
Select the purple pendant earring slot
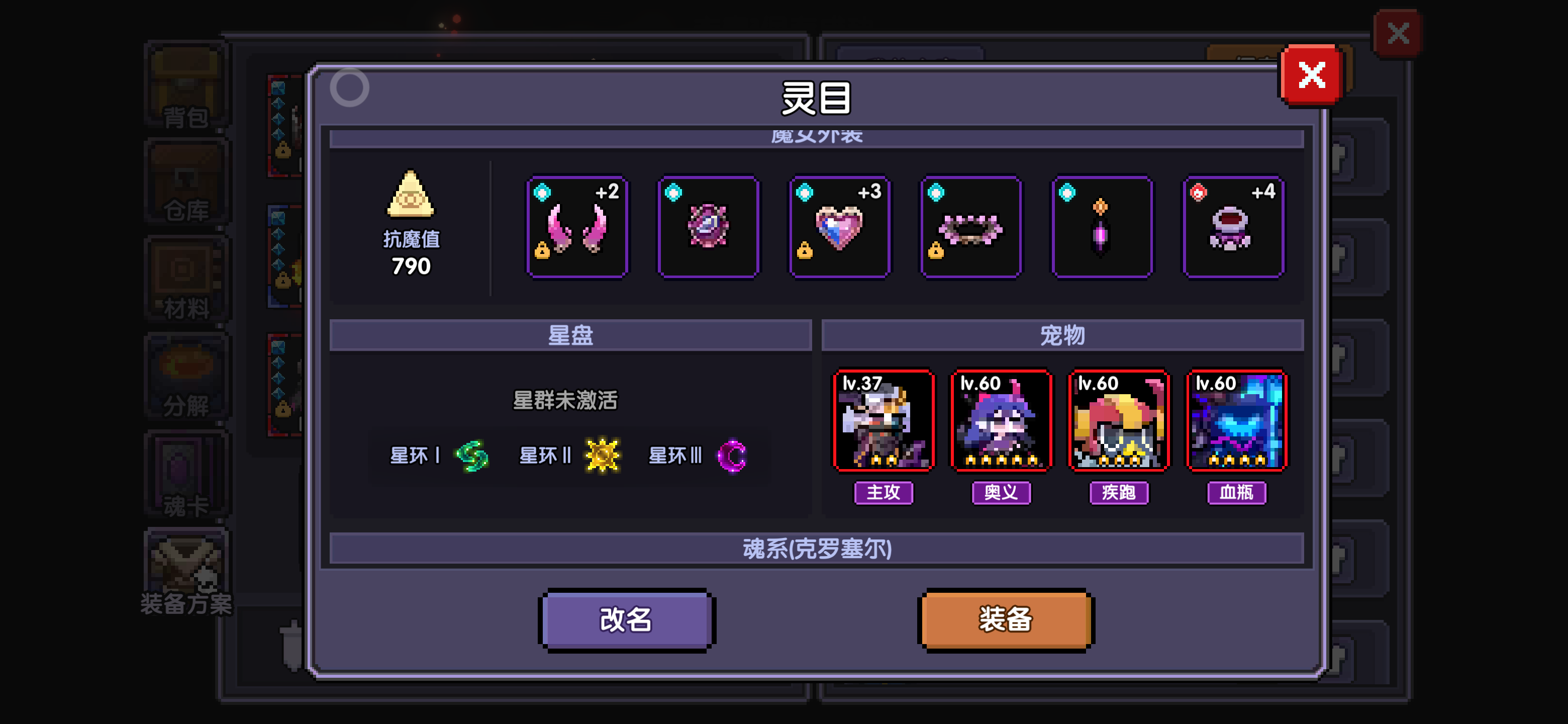[x=1102, y=227]
